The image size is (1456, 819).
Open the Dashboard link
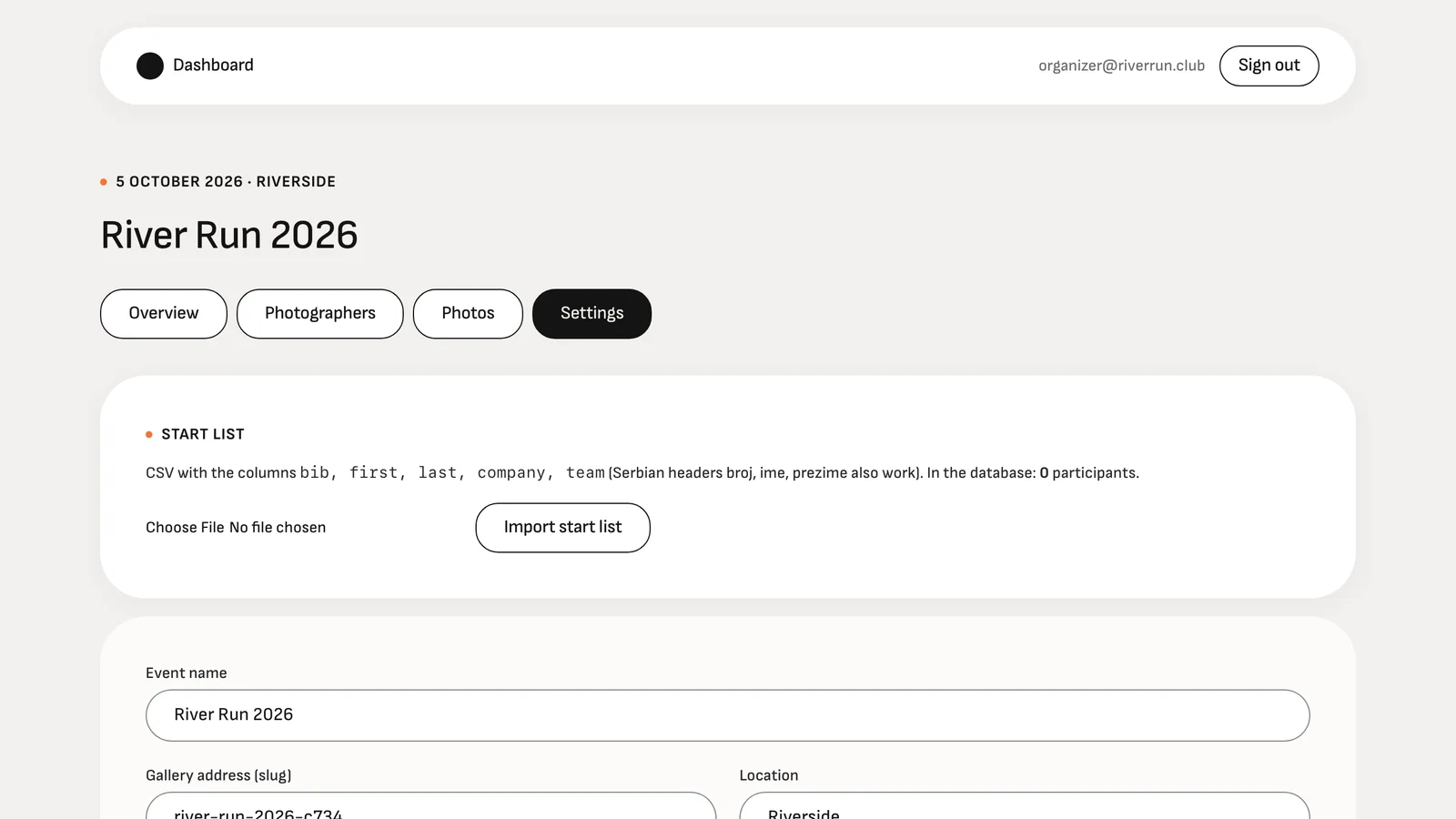coord(213,66)
